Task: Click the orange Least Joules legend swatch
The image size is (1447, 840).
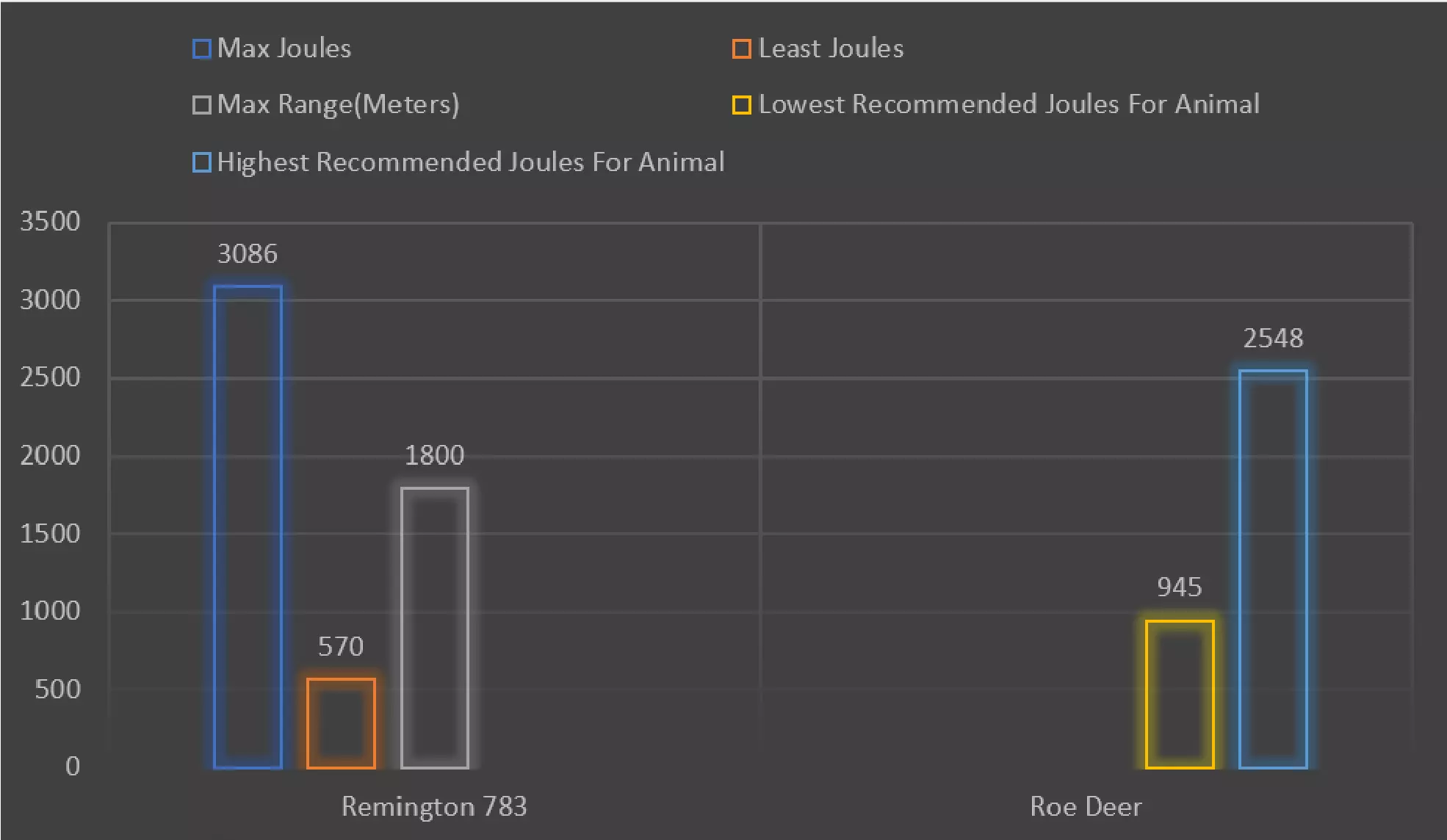Action: click(x=742, y=48)
